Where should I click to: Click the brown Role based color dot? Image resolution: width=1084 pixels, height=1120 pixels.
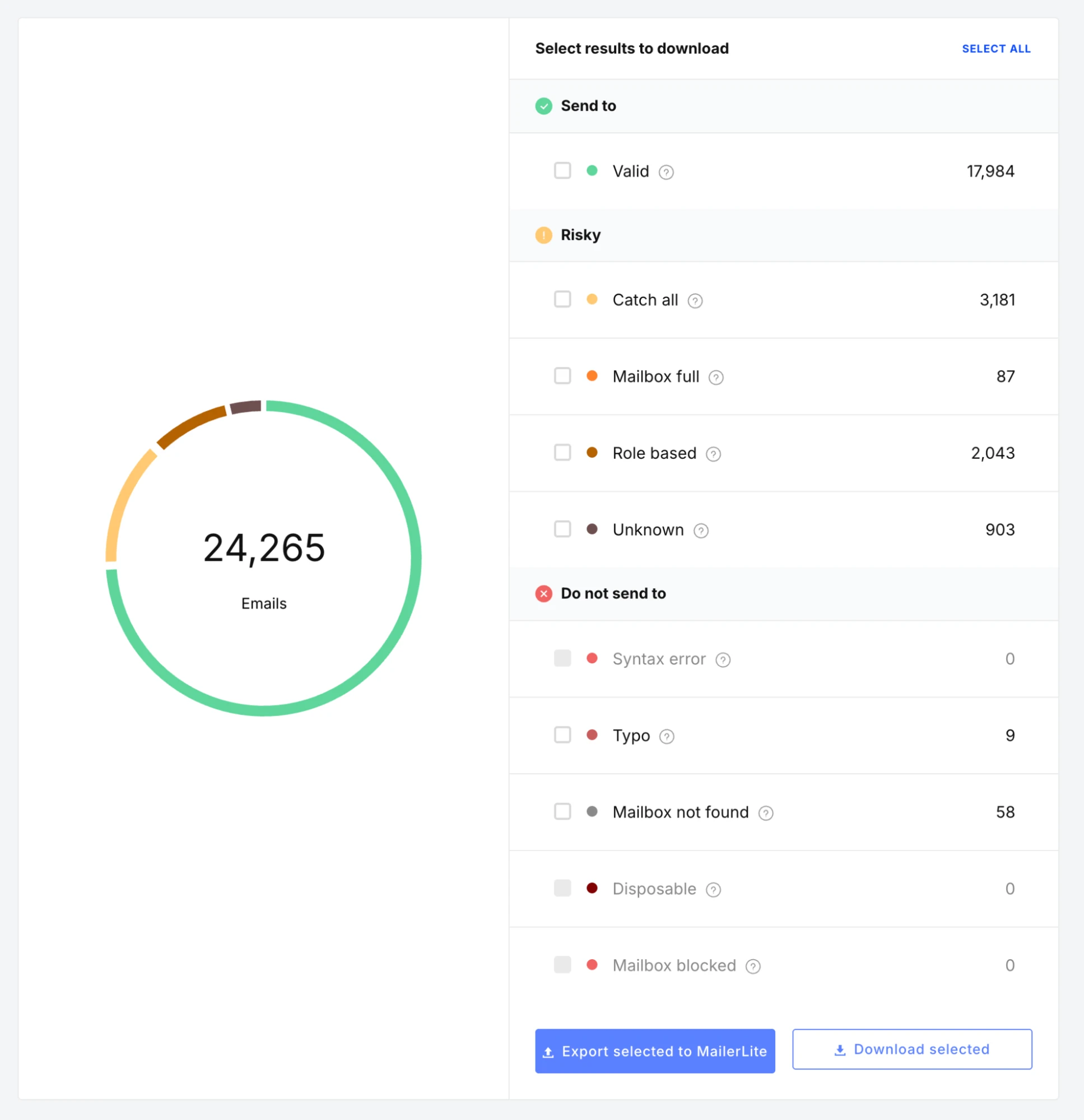(x=592, y=452)
